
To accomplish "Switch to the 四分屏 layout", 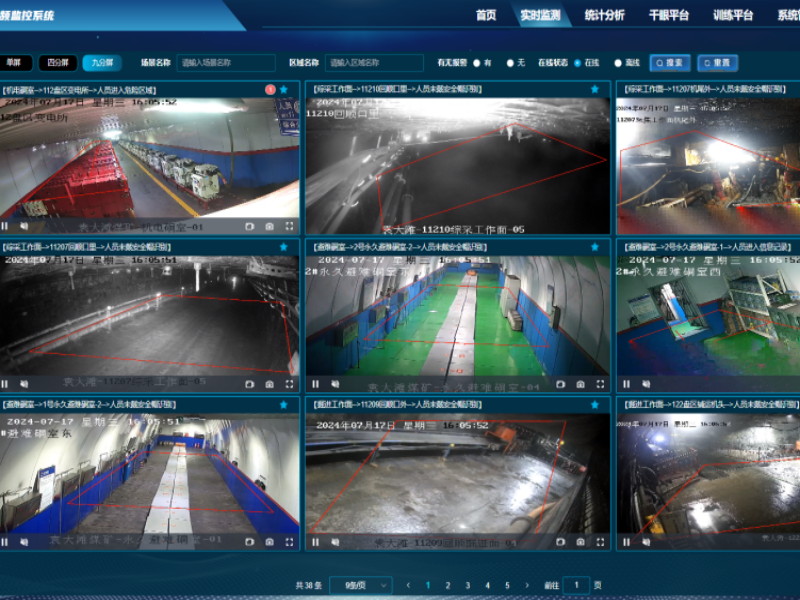I will coord(57,62).
